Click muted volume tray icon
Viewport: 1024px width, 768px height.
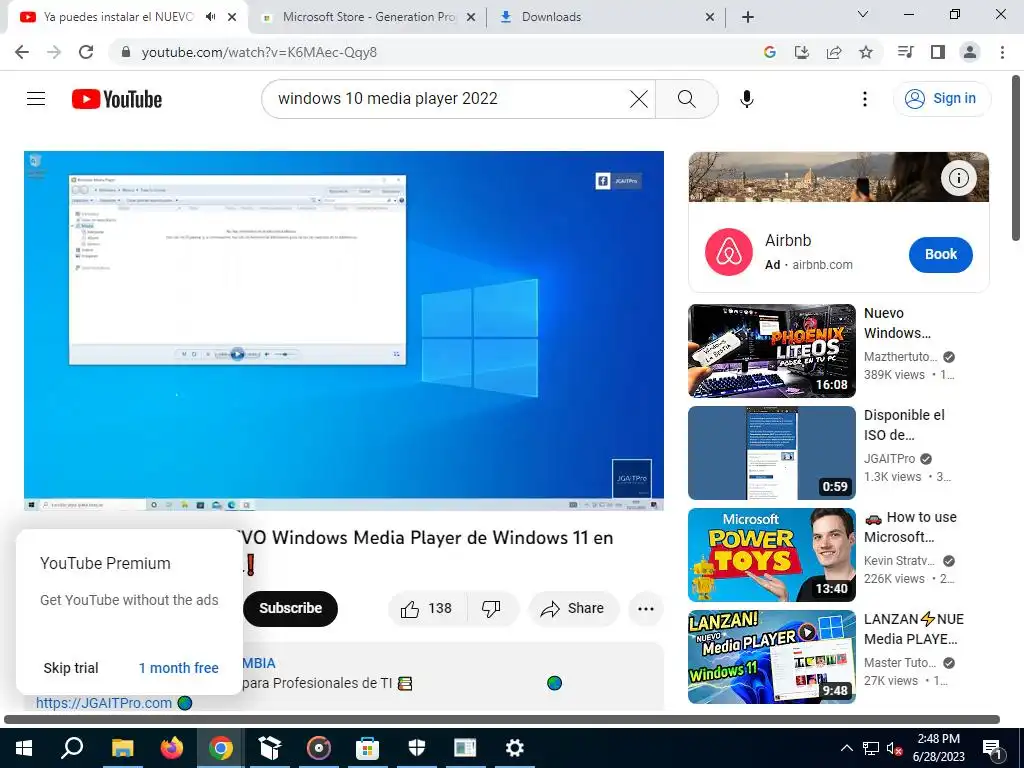(x=895, y=748)
